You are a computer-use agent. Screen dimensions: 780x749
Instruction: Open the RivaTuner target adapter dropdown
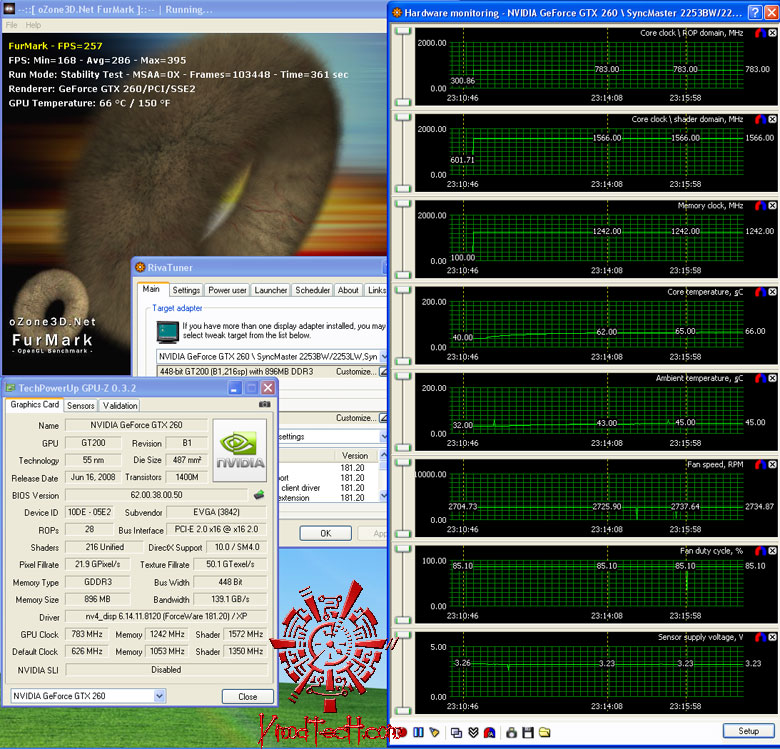[x=384, y=357]
